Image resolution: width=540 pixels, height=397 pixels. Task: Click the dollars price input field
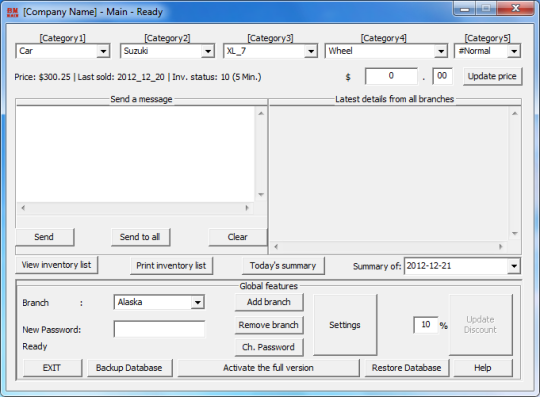pos(391,76)
